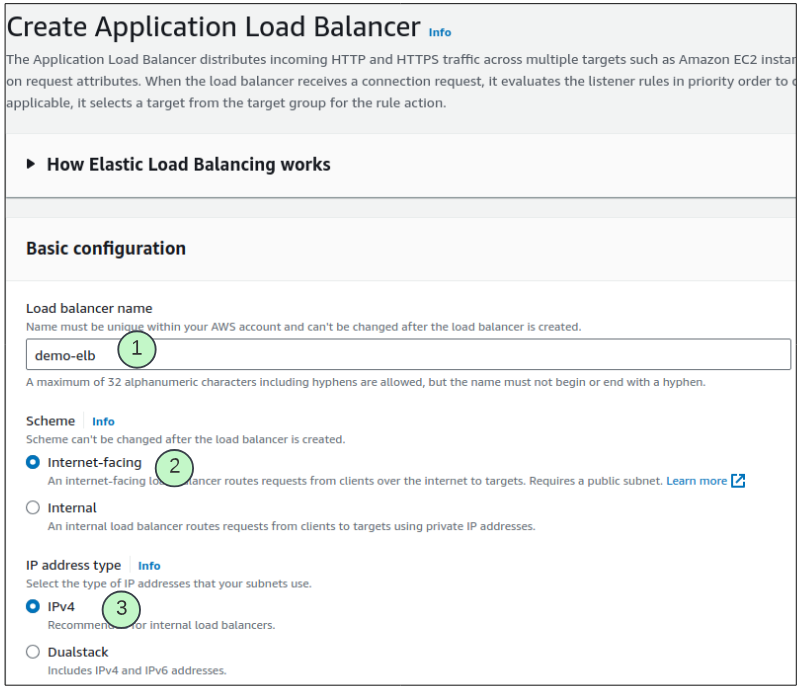Click the Create Application Load Balancer page title
The width and height of the screenshot is (801, 690).
(x=213, y=26)
